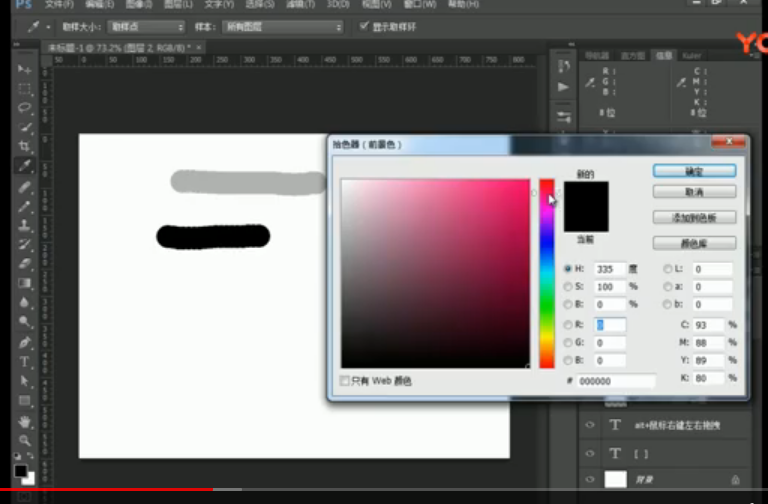
Task: Select the Gradient tool
Action: pyautogui.click(x=24, y=283)
